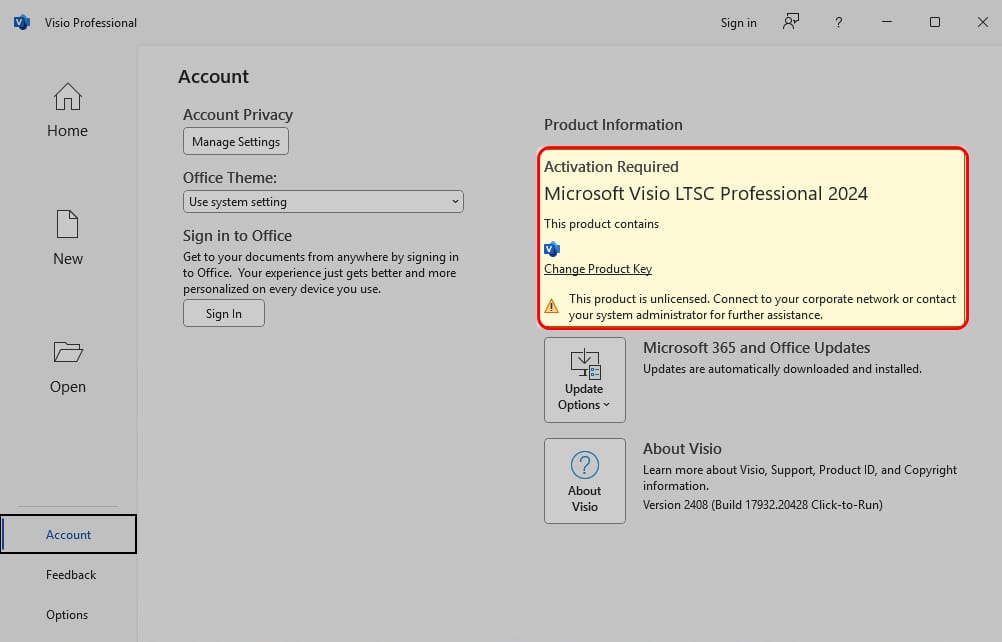This screenshot has width=1002, height=642.
Task: Click the About Visio heading text
Action: point(682,448)
